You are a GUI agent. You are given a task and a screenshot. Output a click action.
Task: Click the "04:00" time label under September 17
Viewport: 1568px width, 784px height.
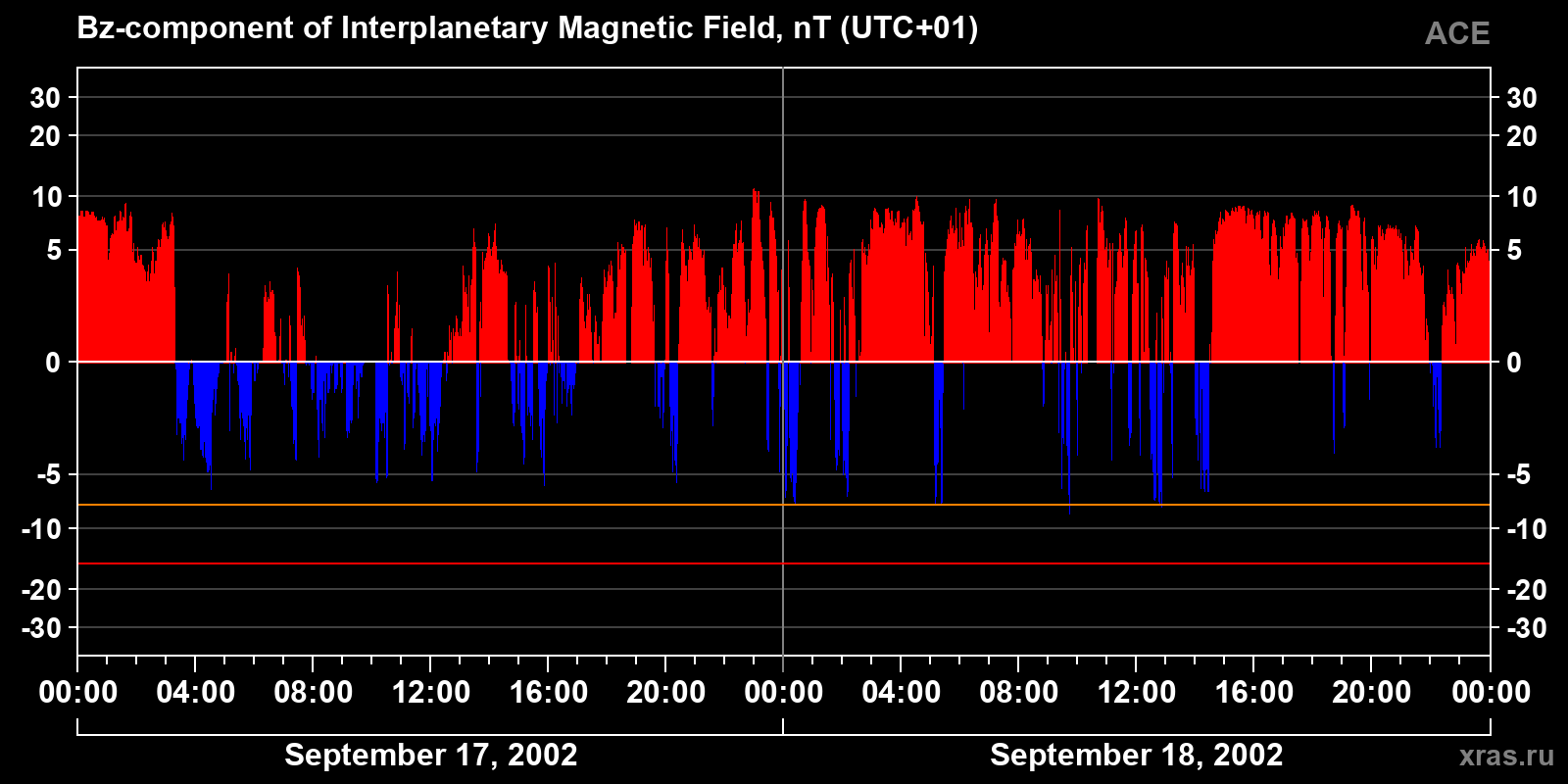pyautogui.click(x=196, y=692)
